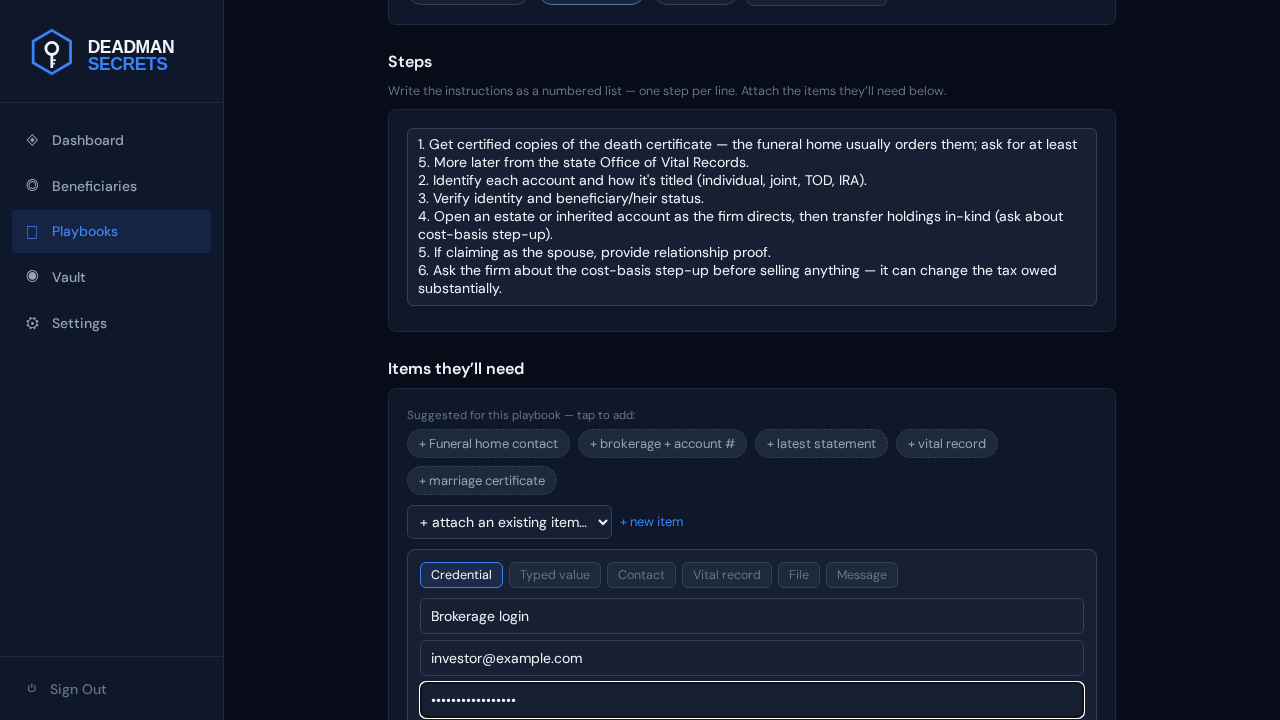This screenshot has width=1280, height=720.
Task: Switch to the File item type
Action: pyautogui.click(x=799, y=575)
